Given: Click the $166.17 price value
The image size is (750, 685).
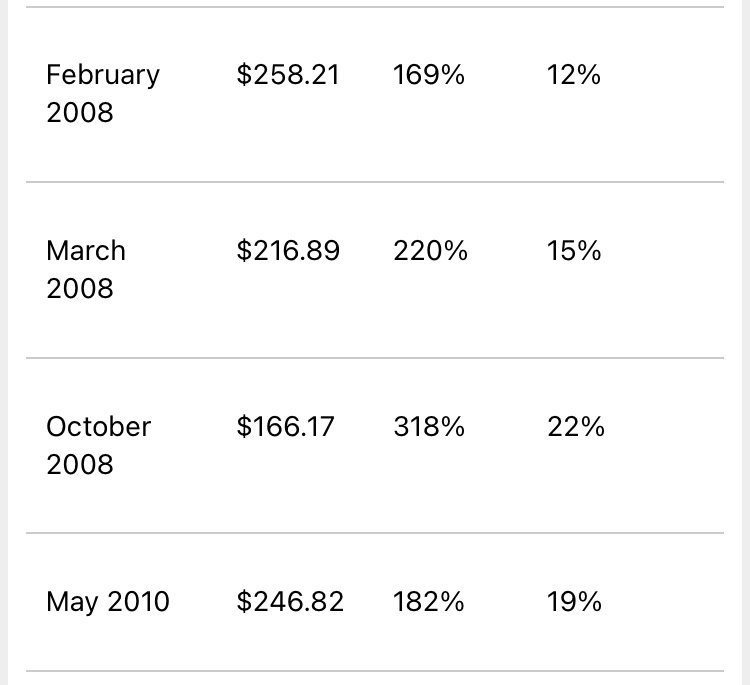Looking at the screenshot, I should [x=285, y=426].
